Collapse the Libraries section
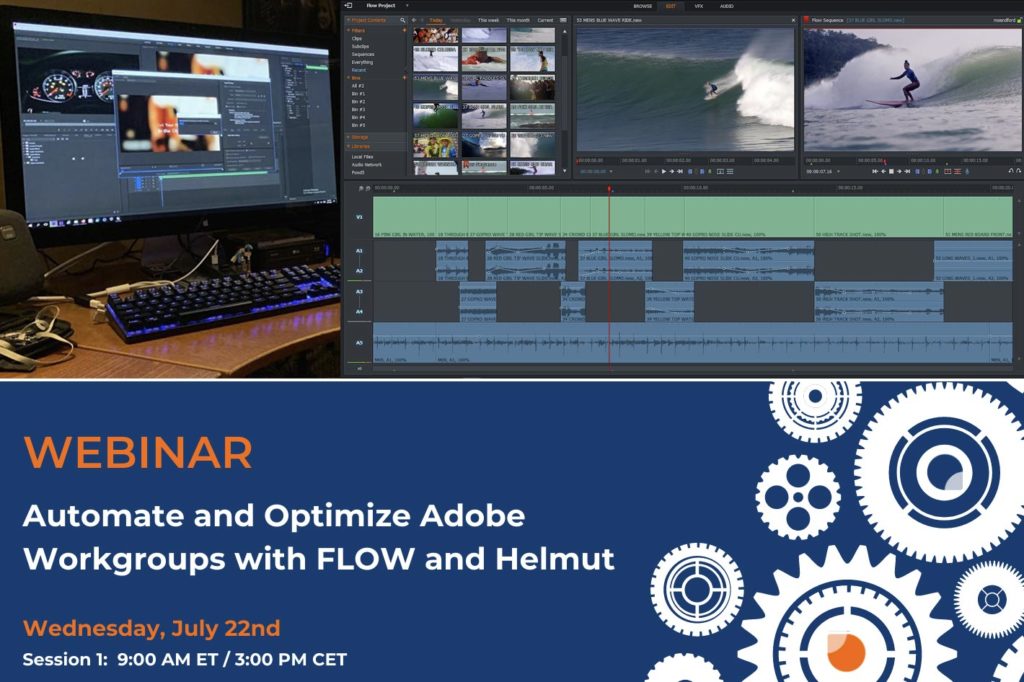Image resolution: width=1024 pixels, height=682 pixels. coord(348,146)
